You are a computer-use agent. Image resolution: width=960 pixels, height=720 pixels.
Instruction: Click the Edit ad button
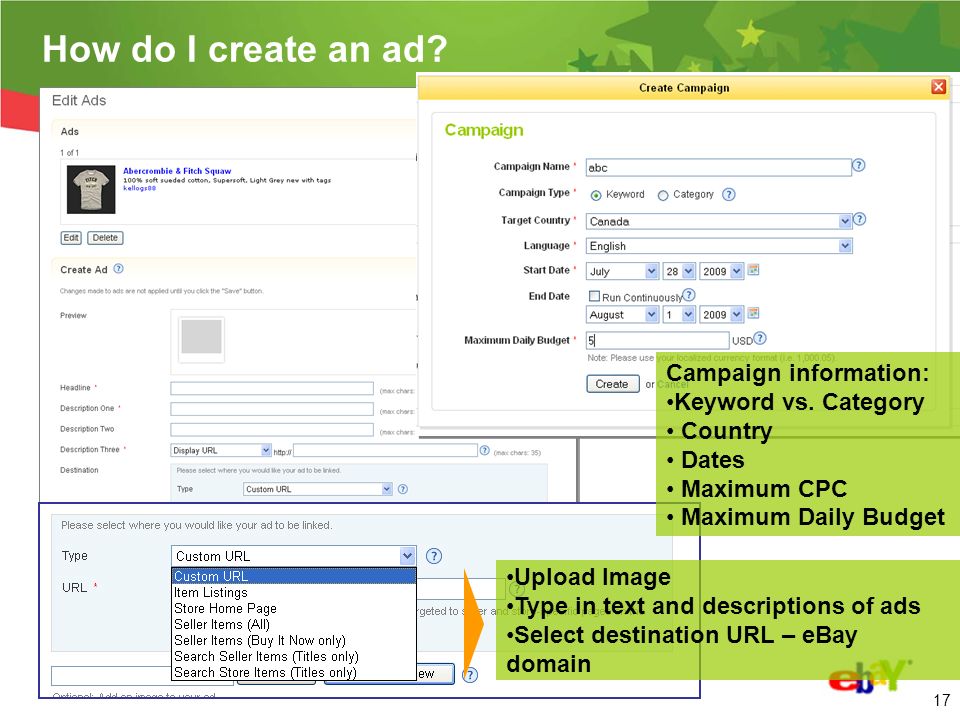click(x=71, y=238)
